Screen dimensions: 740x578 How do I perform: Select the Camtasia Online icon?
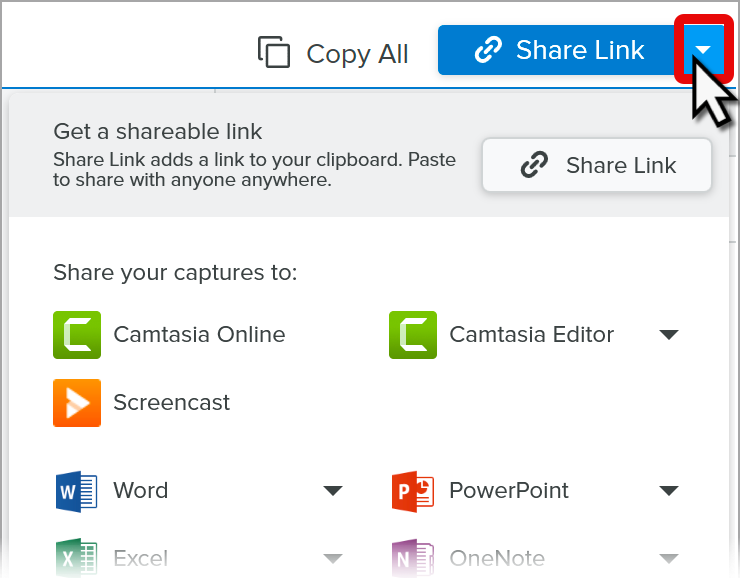tap(77, 335)
